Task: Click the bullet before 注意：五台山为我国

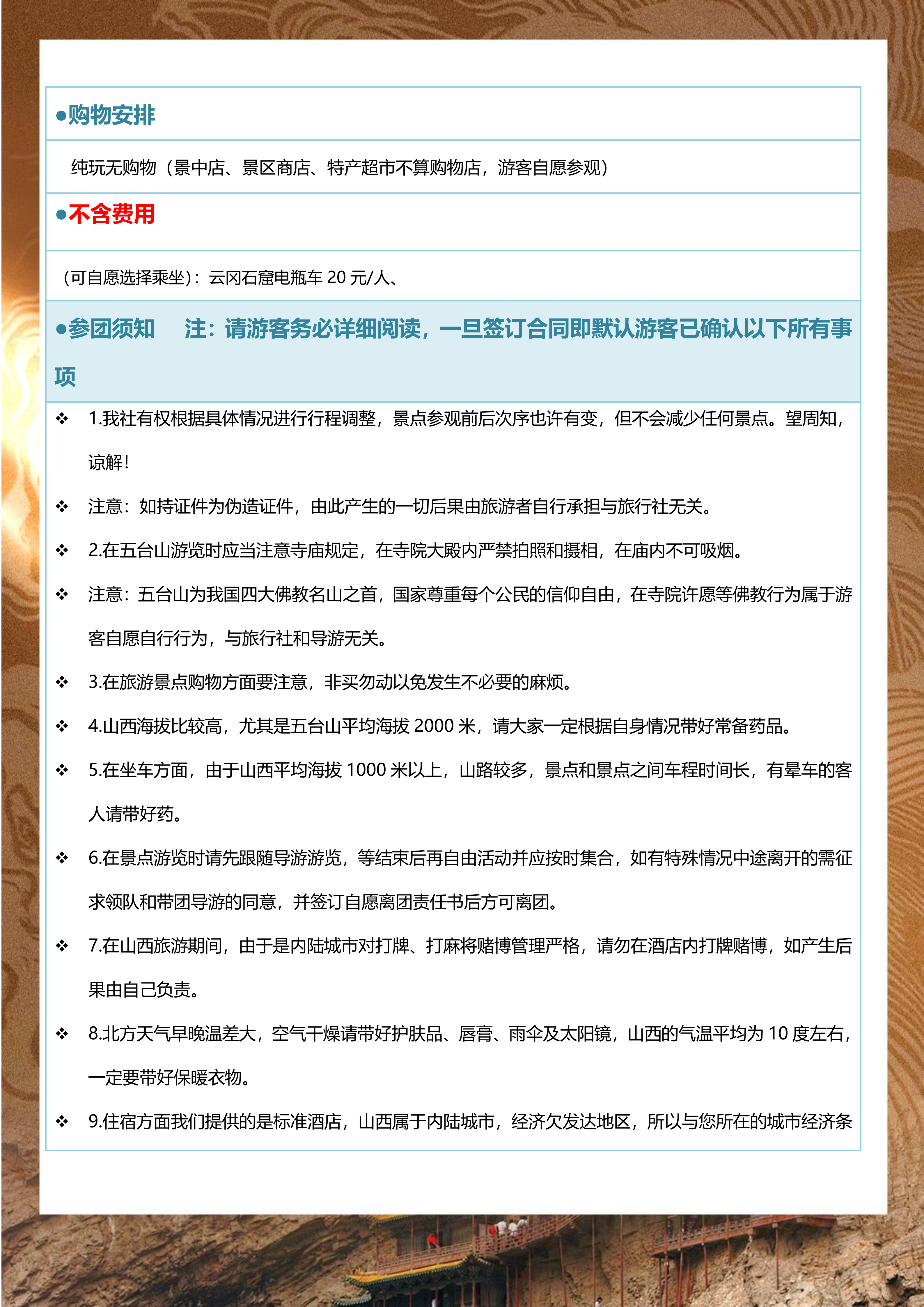Action: [x=61, y=594]
